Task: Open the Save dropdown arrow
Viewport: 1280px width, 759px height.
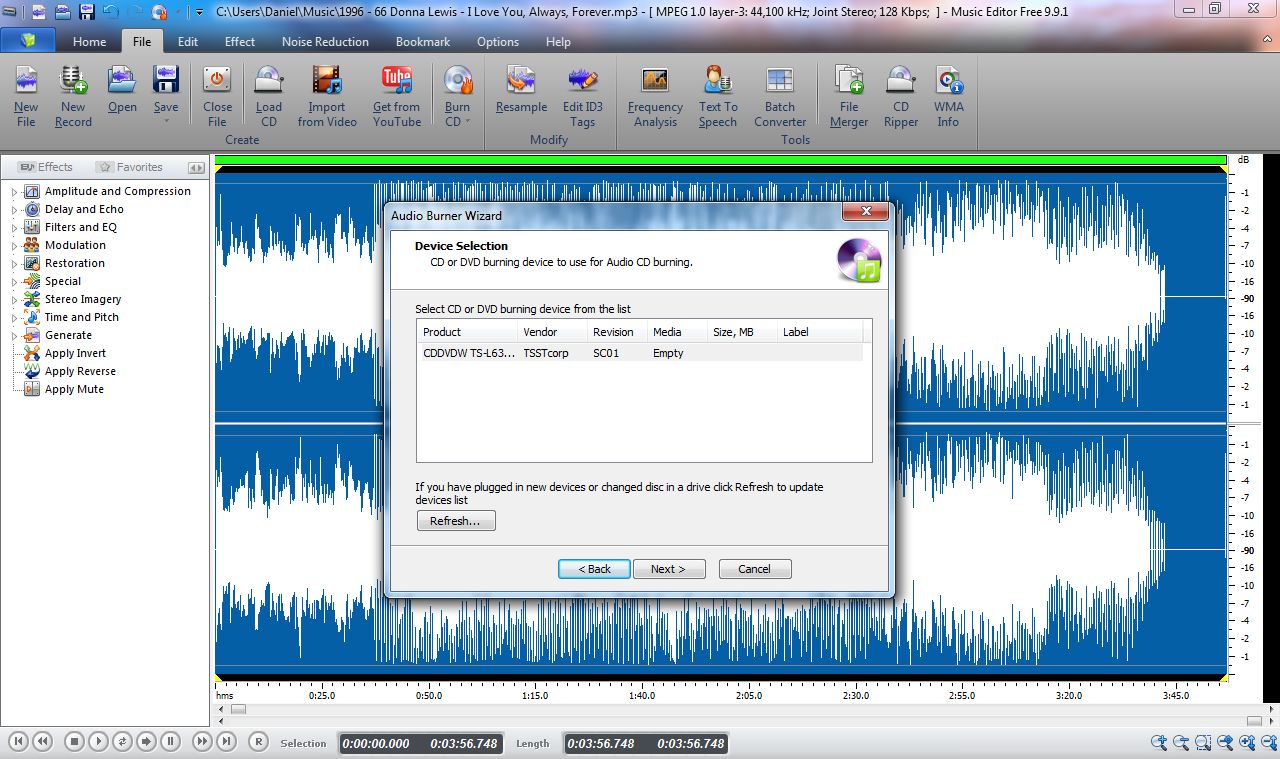Action: 166,121
